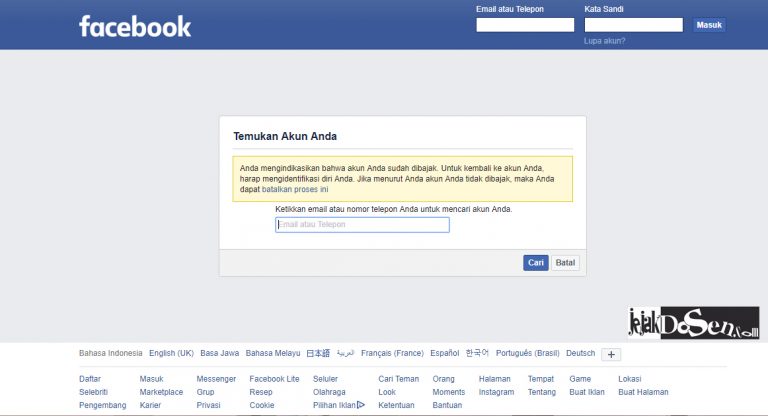Focus the header Email atau Telepon field

click(525, 24)
